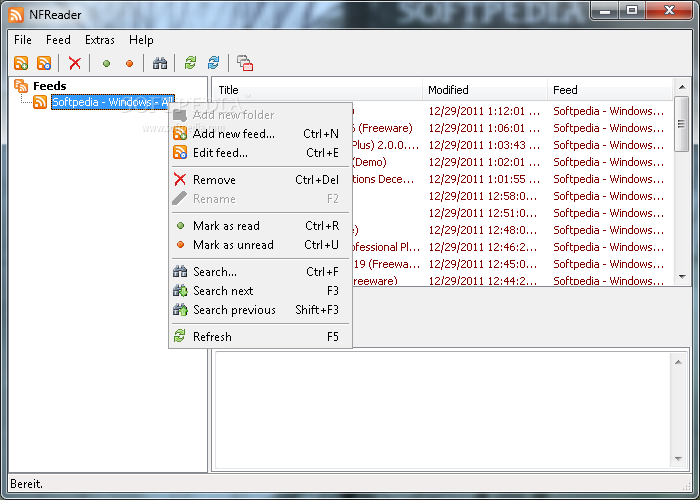This screenshot has width=700, height=500.
Task: Click the 'ofessional Pl...' title cell
Action: [386, 246]
